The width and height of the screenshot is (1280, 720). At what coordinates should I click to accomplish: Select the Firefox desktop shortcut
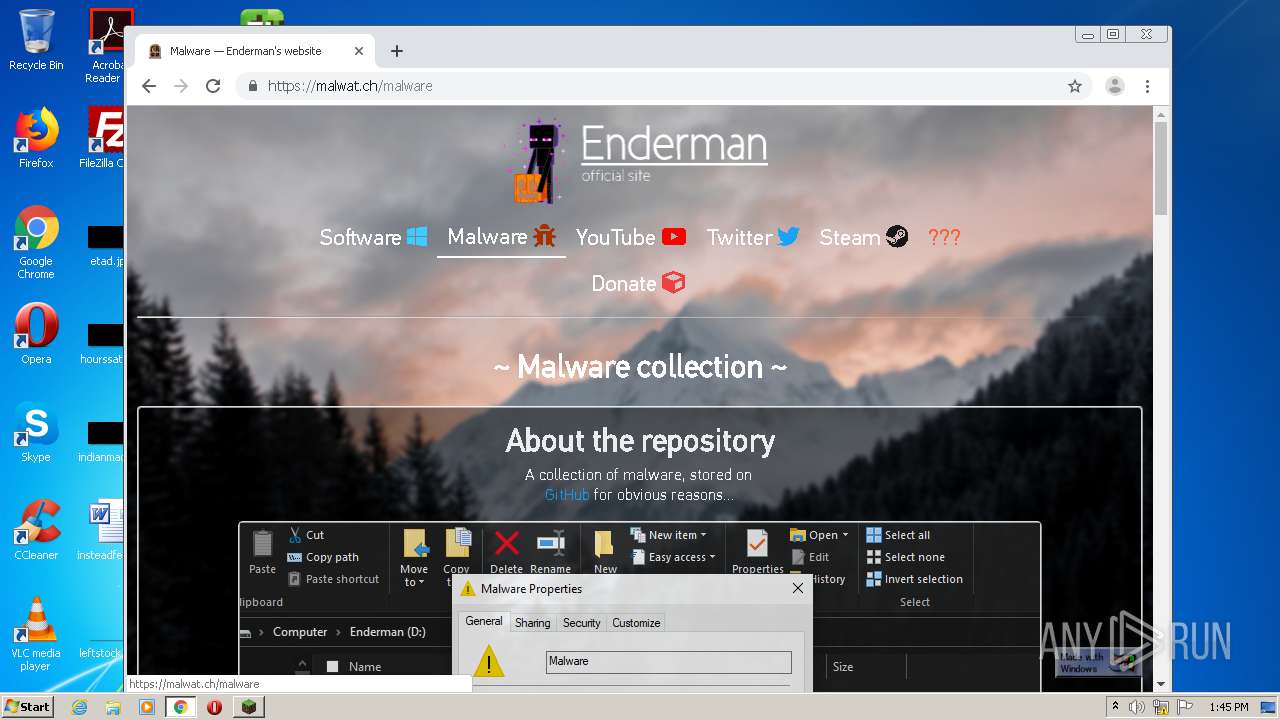point(36,138)
